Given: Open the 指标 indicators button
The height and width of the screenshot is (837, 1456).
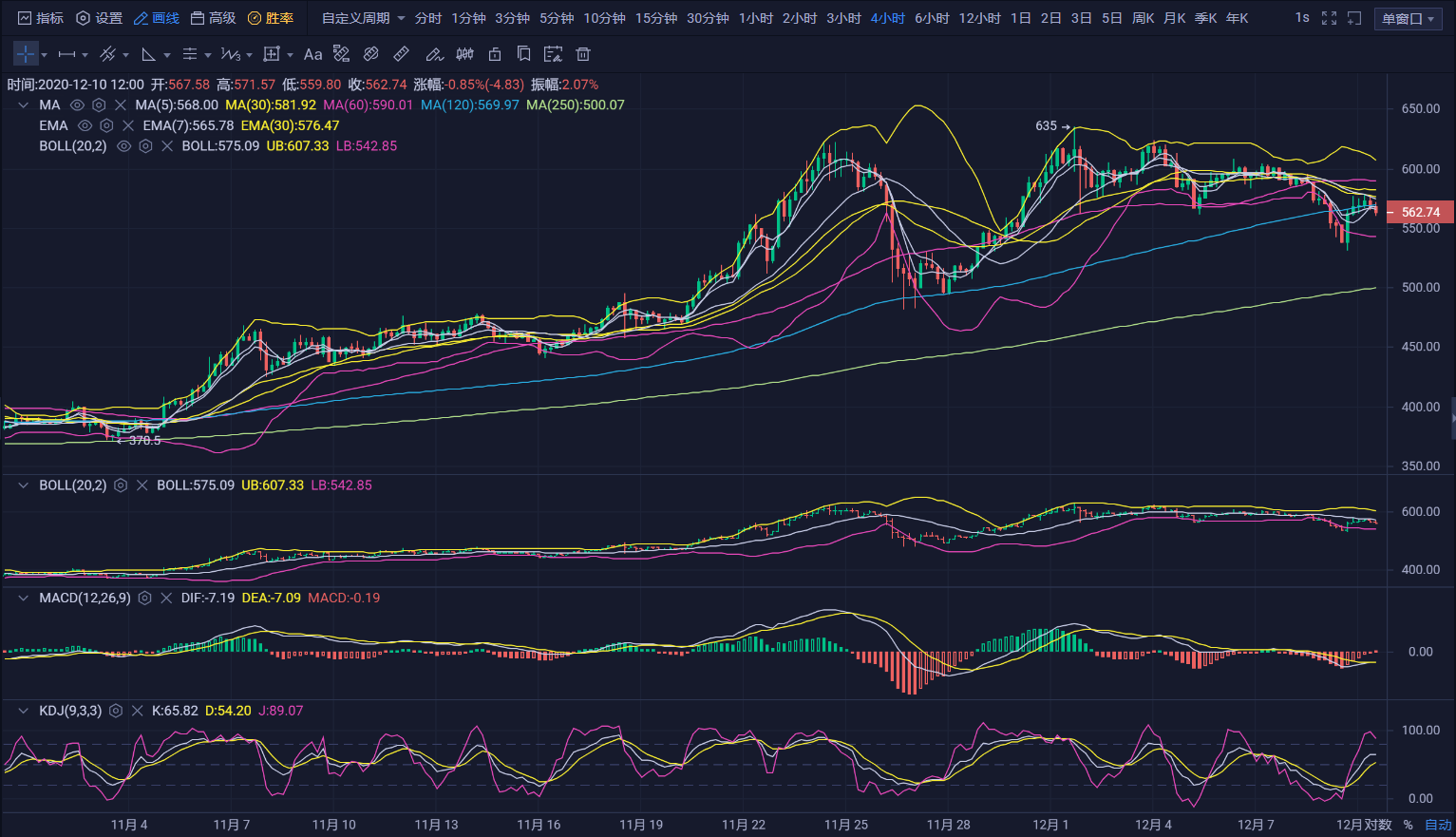Looking at the screenshot, I should coord(41,18).
